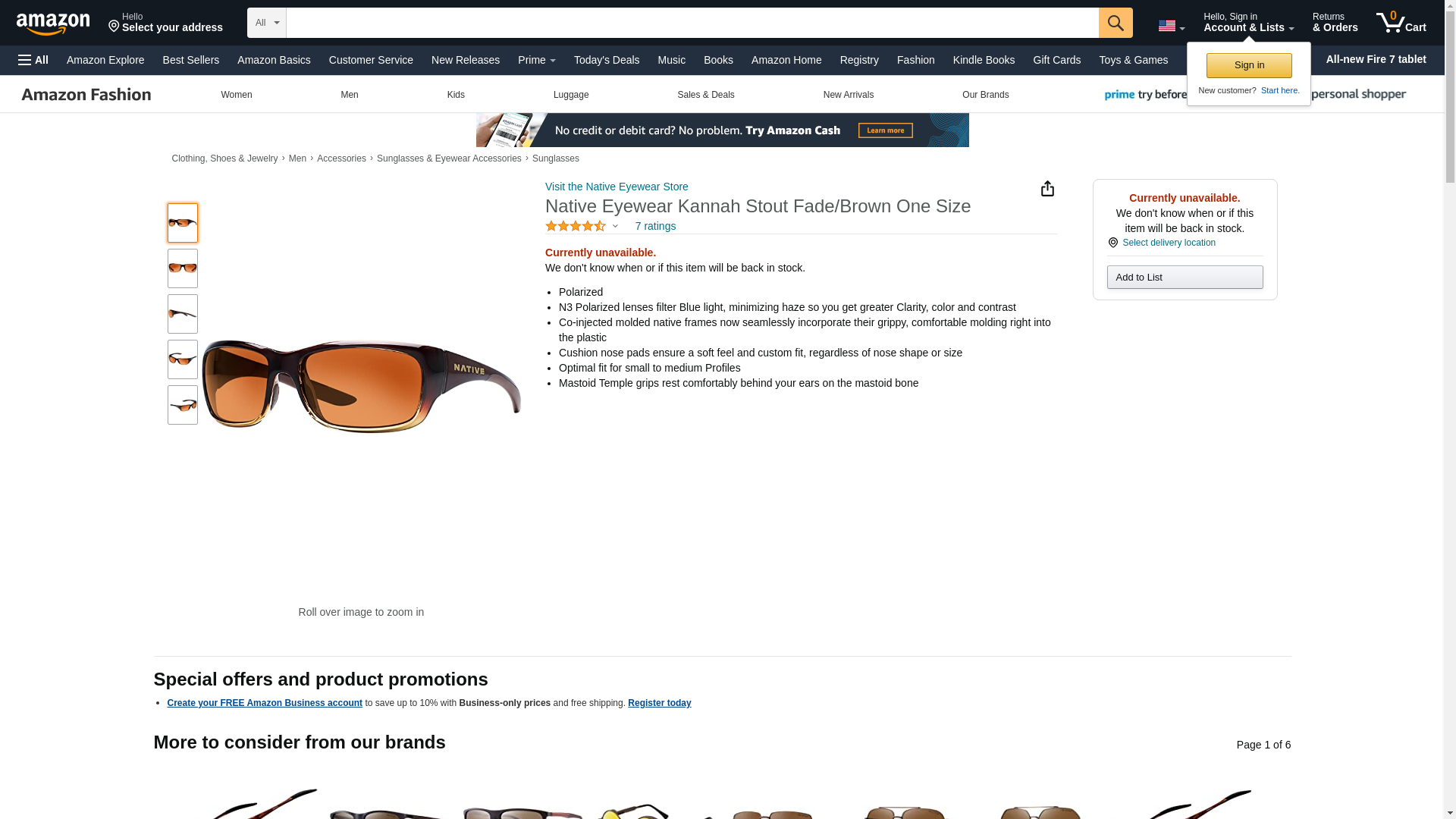The width and height of the screenshot is (1456, 819).
Task: Click the Amazon Fashion logo
Action: pyautogui.click(x=86, y=95)
